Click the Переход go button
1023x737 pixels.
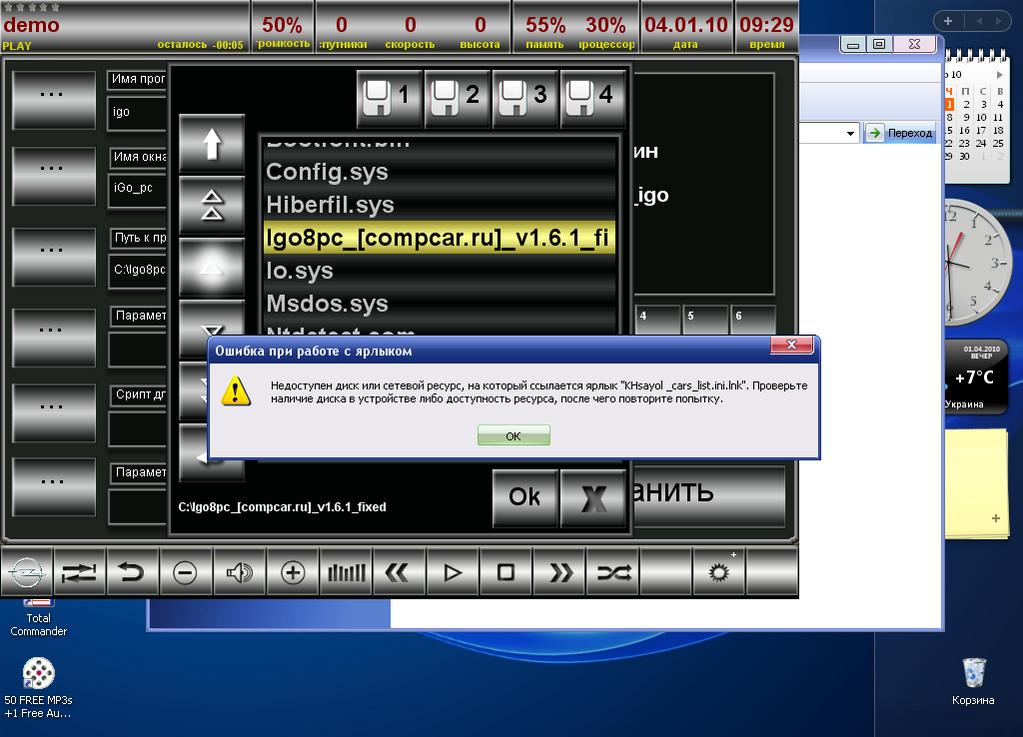click(900, 133)
